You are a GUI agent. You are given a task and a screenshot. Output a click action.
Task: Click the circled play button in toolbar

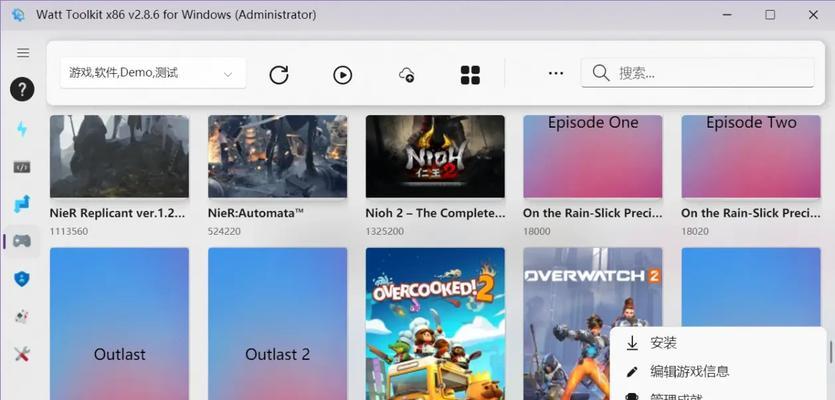click(342, 75)
